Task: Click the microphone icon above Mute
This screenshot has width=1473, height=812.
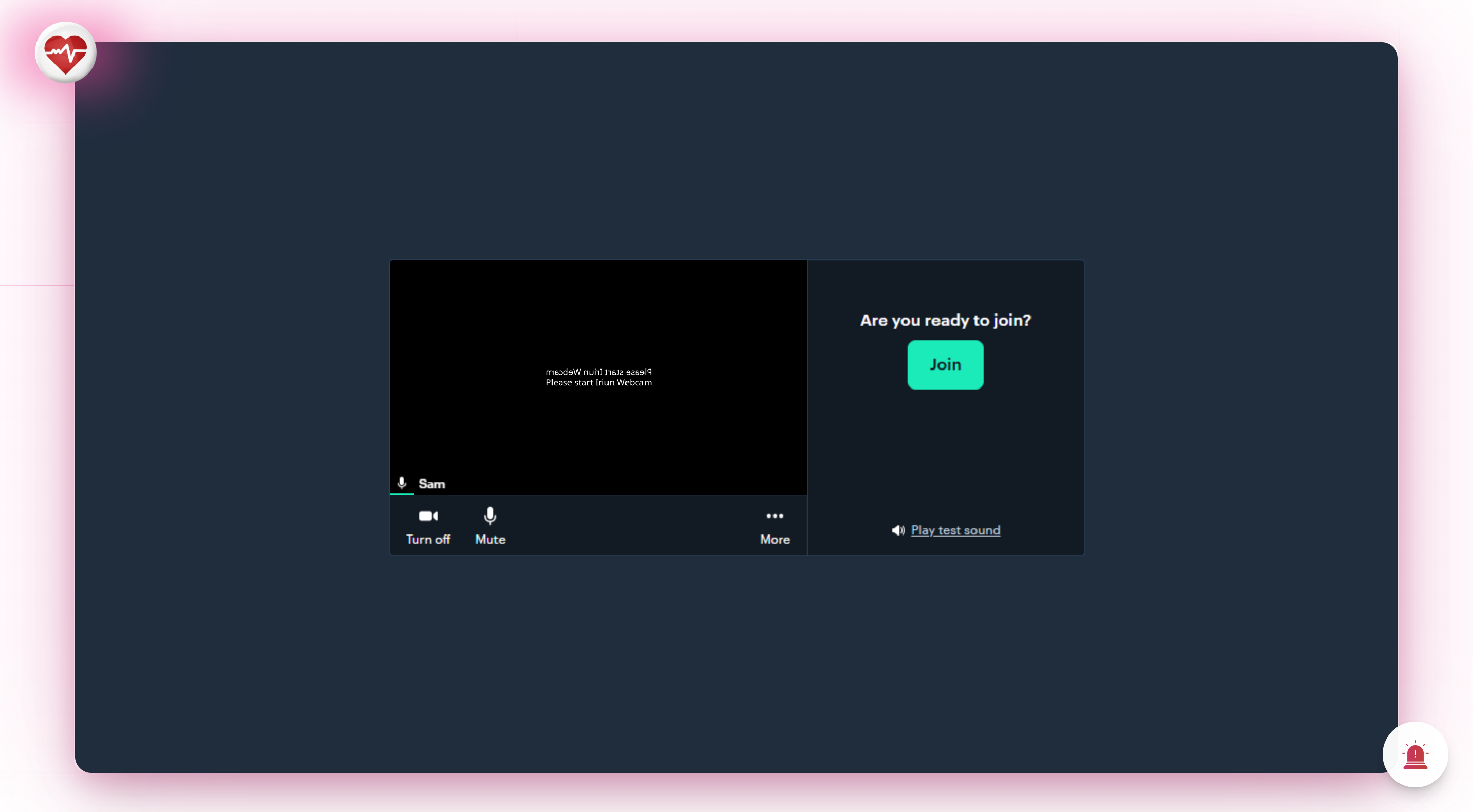Action: click(490, 516)
